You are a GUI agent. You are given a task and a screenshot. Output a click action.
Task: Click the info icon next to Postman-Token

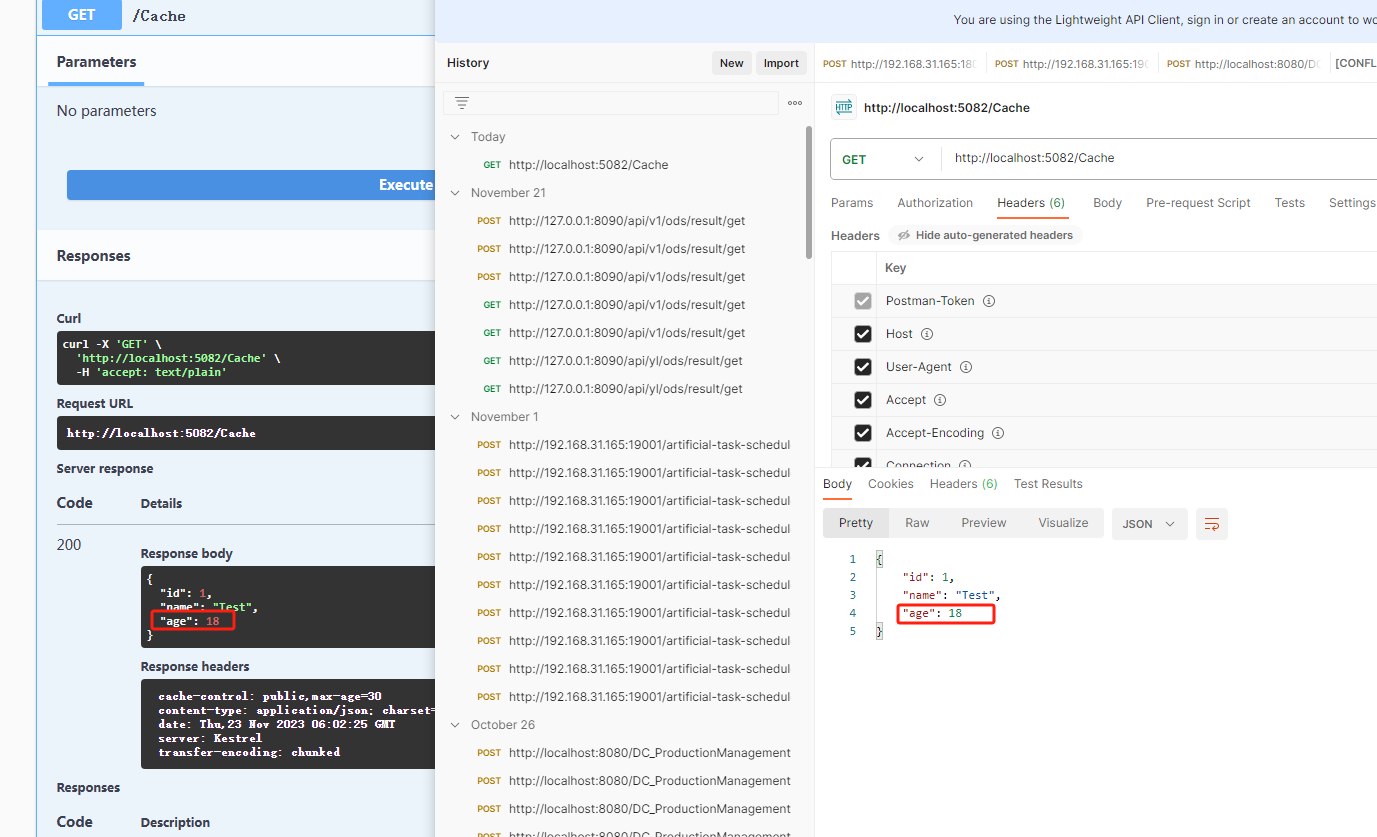pos(988,301)
